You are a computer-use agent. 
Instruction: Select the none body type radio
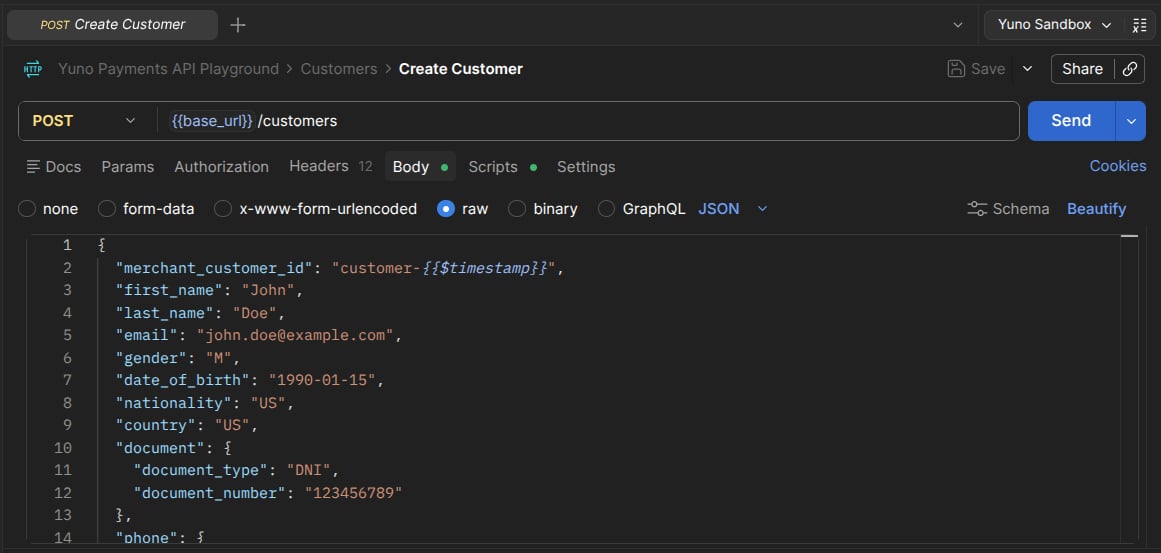pos(27,209)
